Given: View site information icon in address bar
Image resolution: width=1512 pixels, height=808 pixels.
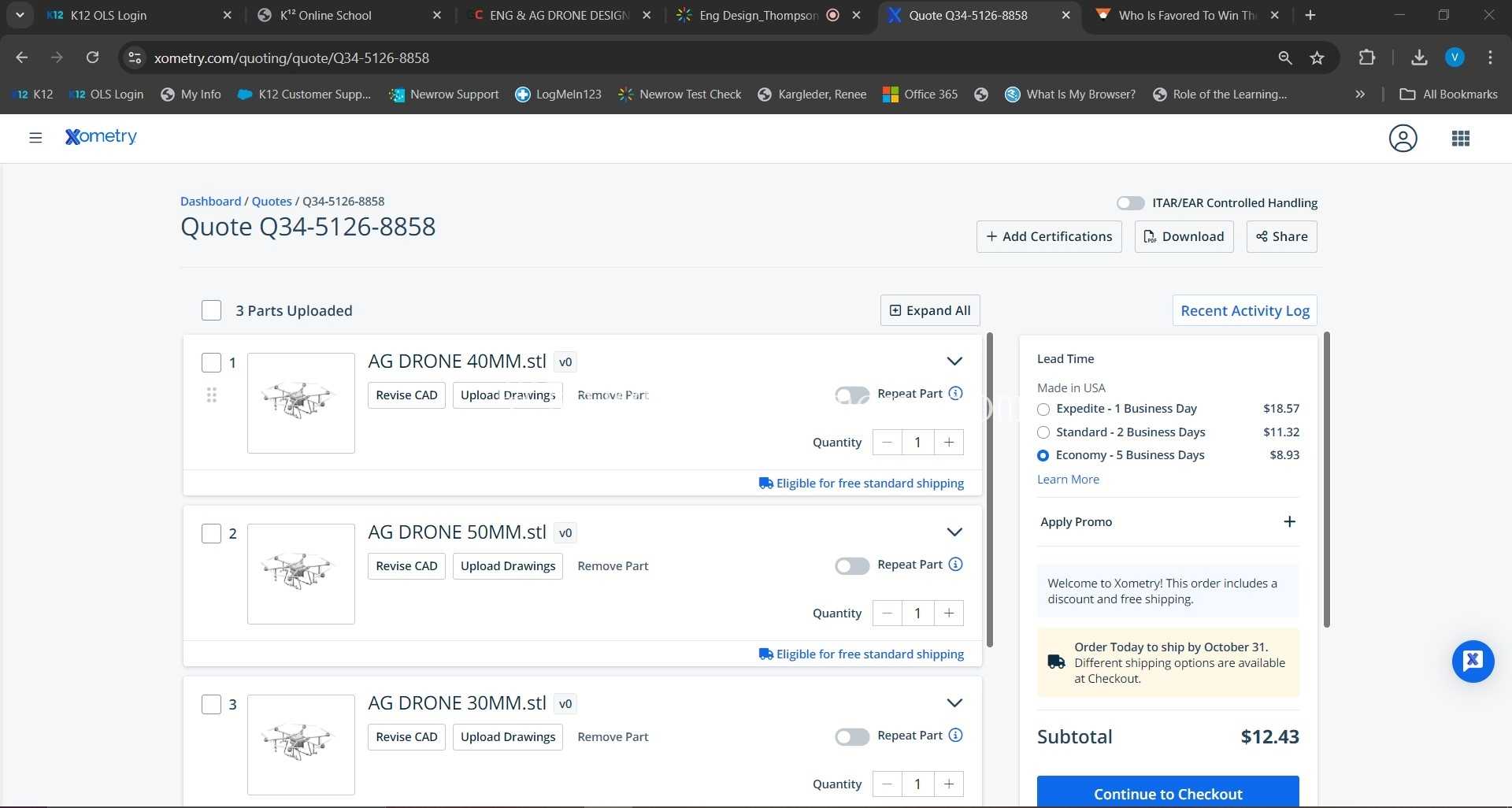Looking at the screenshot, I should point(135,57).
